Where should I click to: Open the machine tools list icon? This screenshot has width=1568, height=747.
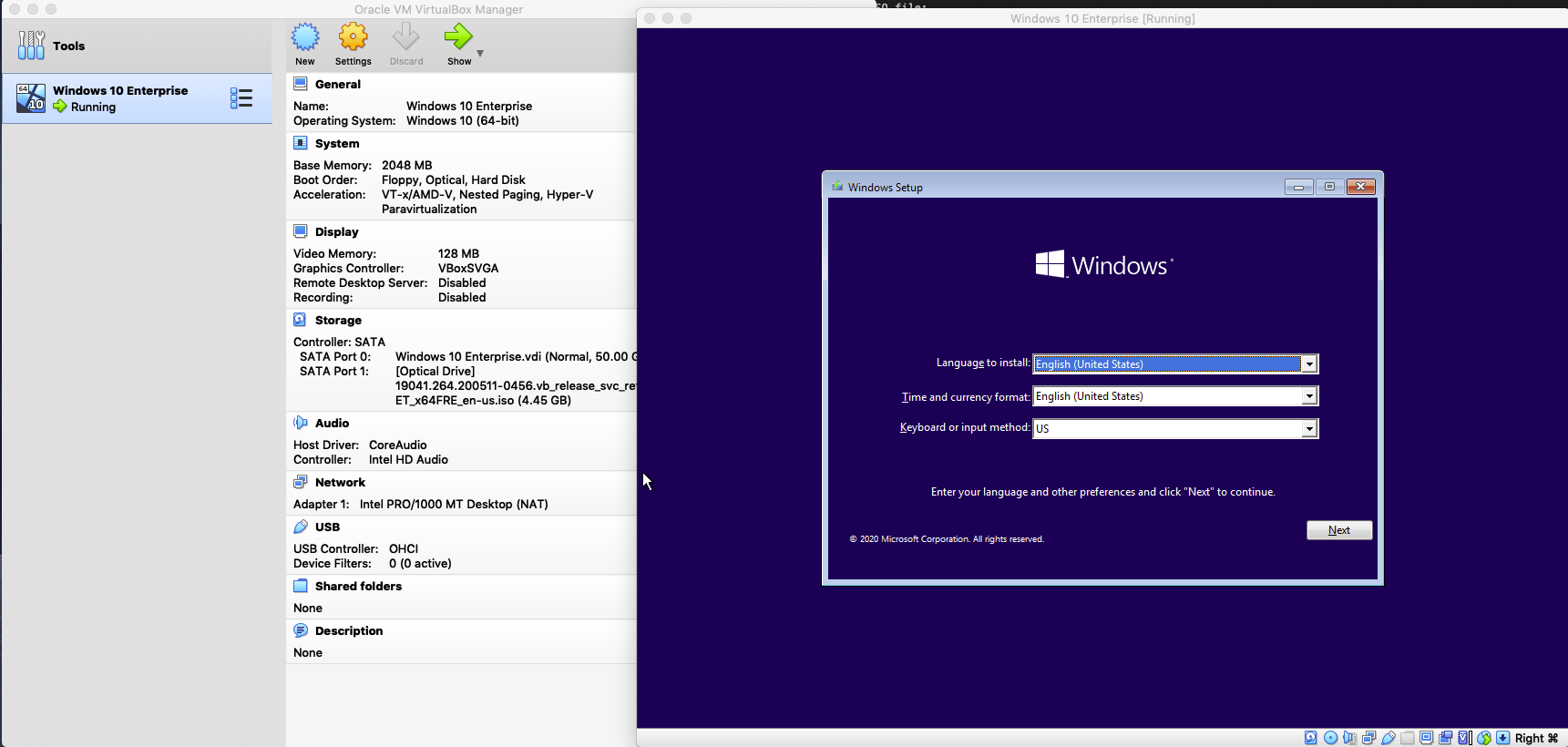coord(241,98)
